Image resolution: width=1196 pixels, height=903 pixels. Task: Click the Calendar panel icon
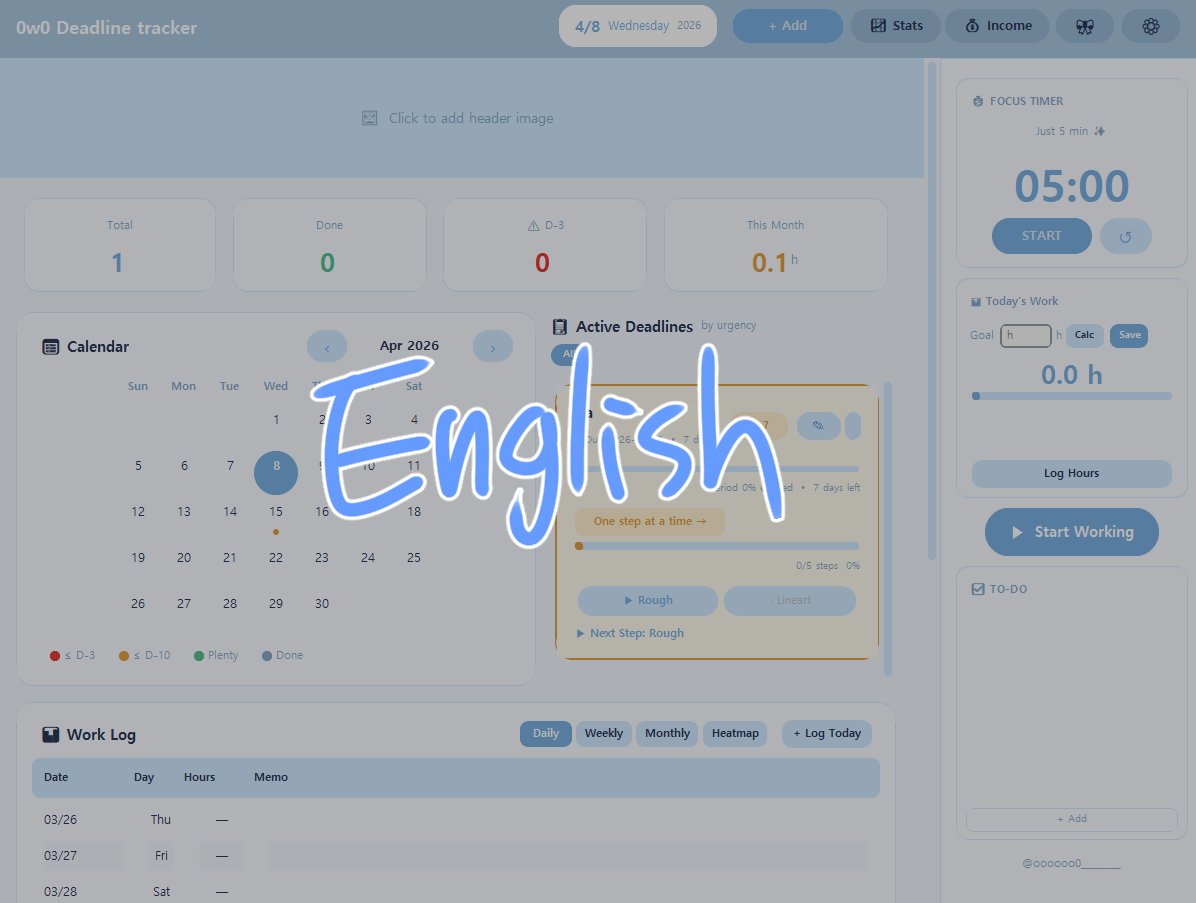[x=50, y=347]
